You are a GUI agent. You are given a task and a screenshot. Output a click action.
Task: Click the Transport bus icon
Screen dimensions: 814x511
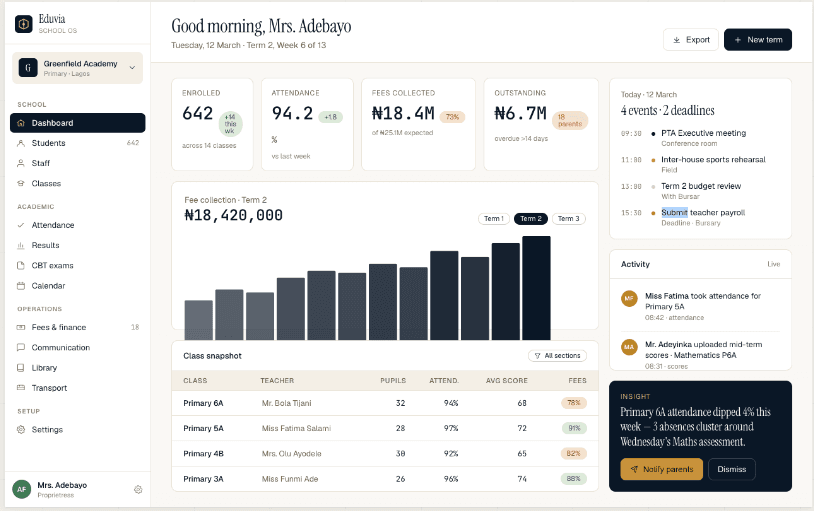(21, 388)
